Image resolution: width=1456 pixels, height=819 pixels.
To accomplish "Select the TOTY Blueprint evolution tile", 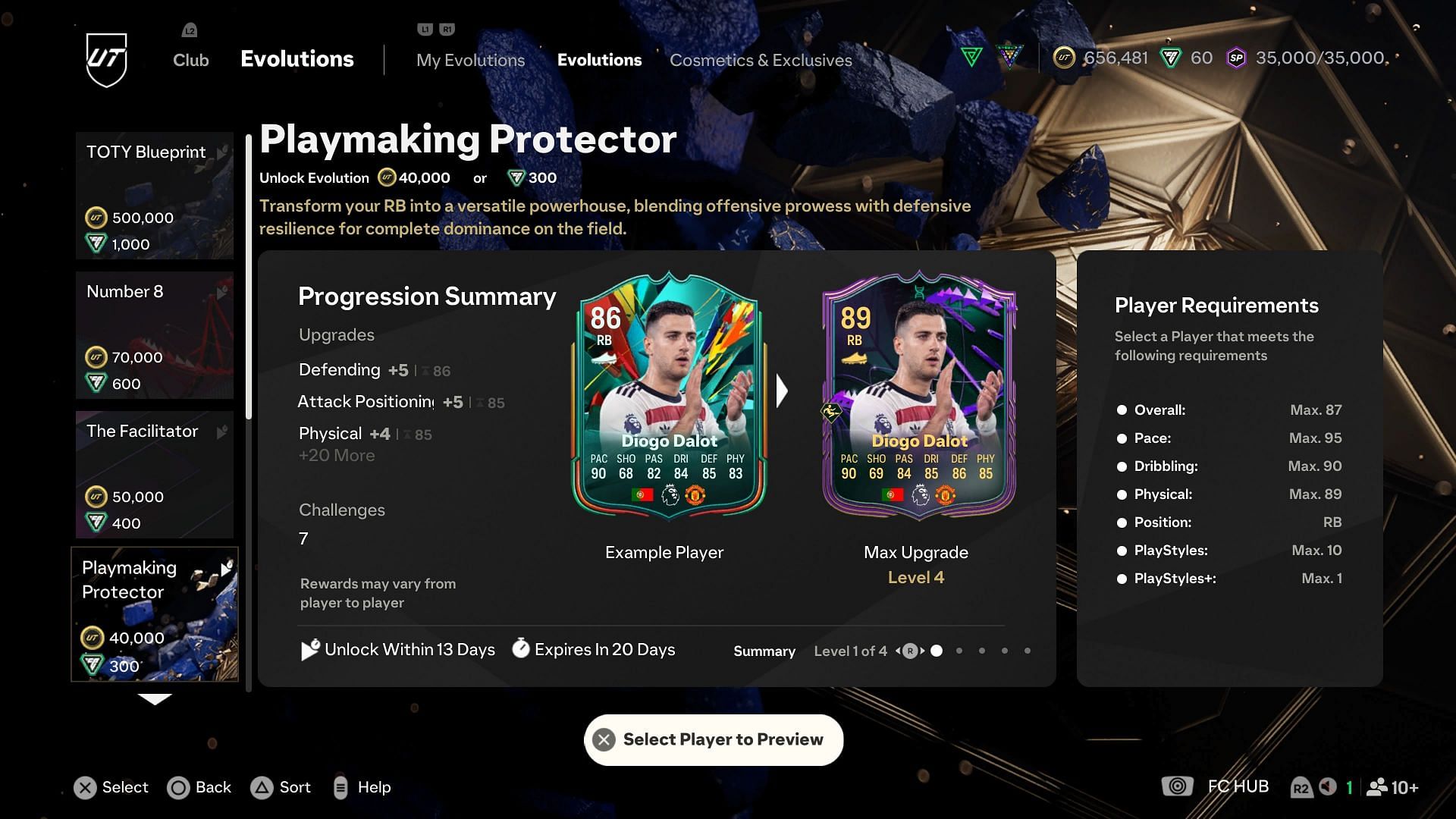I will tap(155, 196).
